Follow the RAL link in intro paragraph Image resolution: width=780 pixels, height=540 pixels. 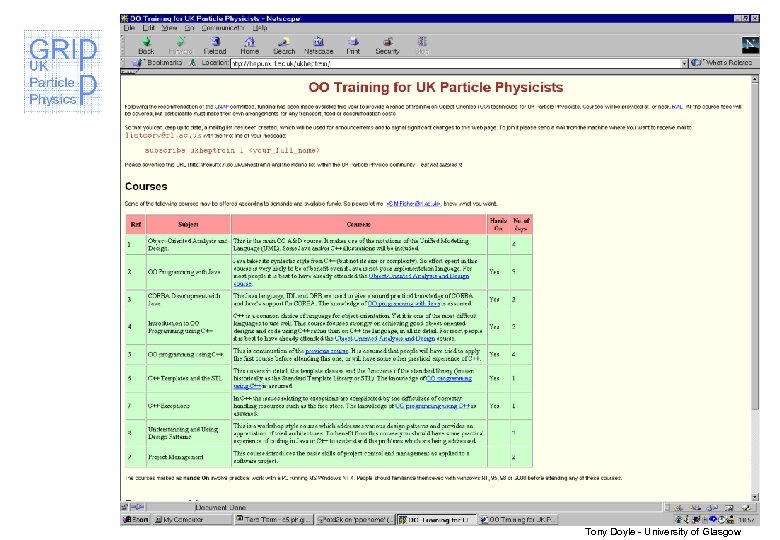[x=677, y=106]
